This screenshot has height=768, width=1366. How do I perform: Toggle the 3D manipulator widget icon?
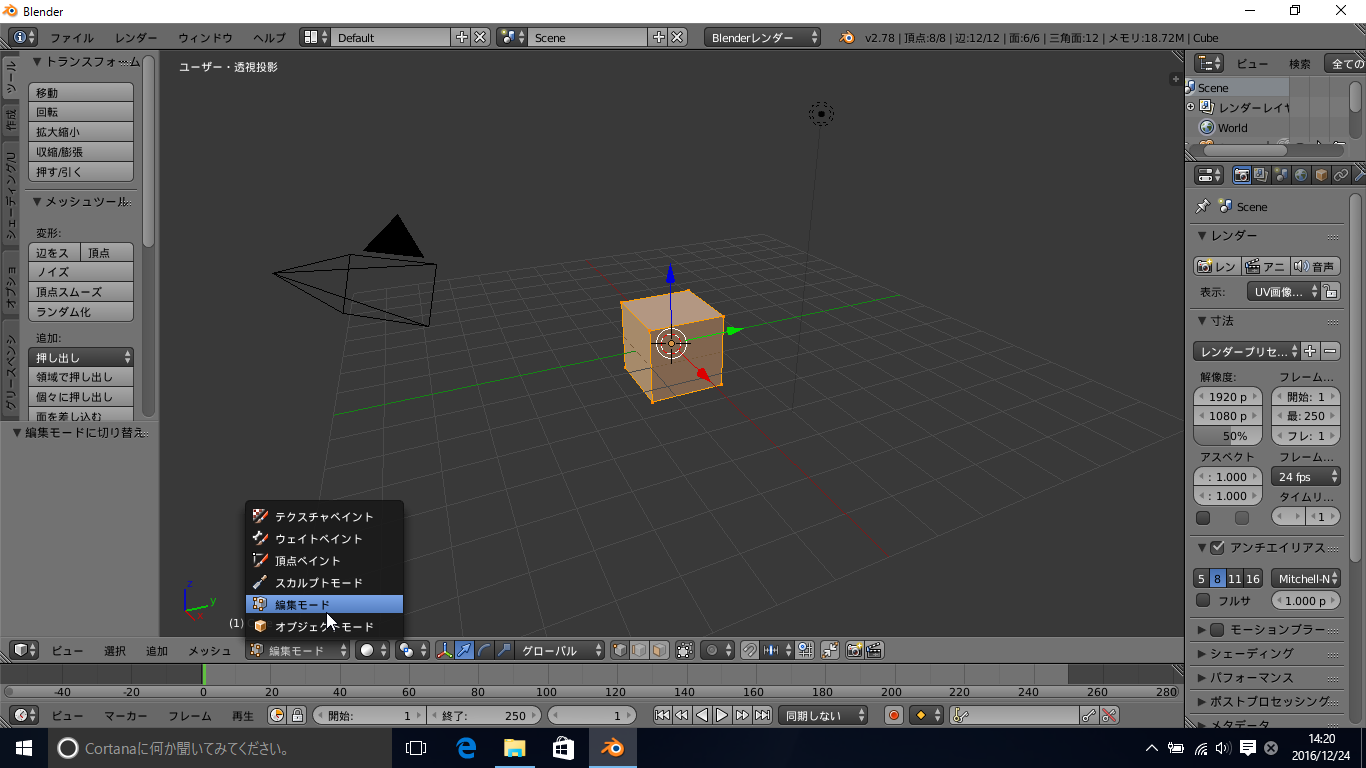click(445, 650)
